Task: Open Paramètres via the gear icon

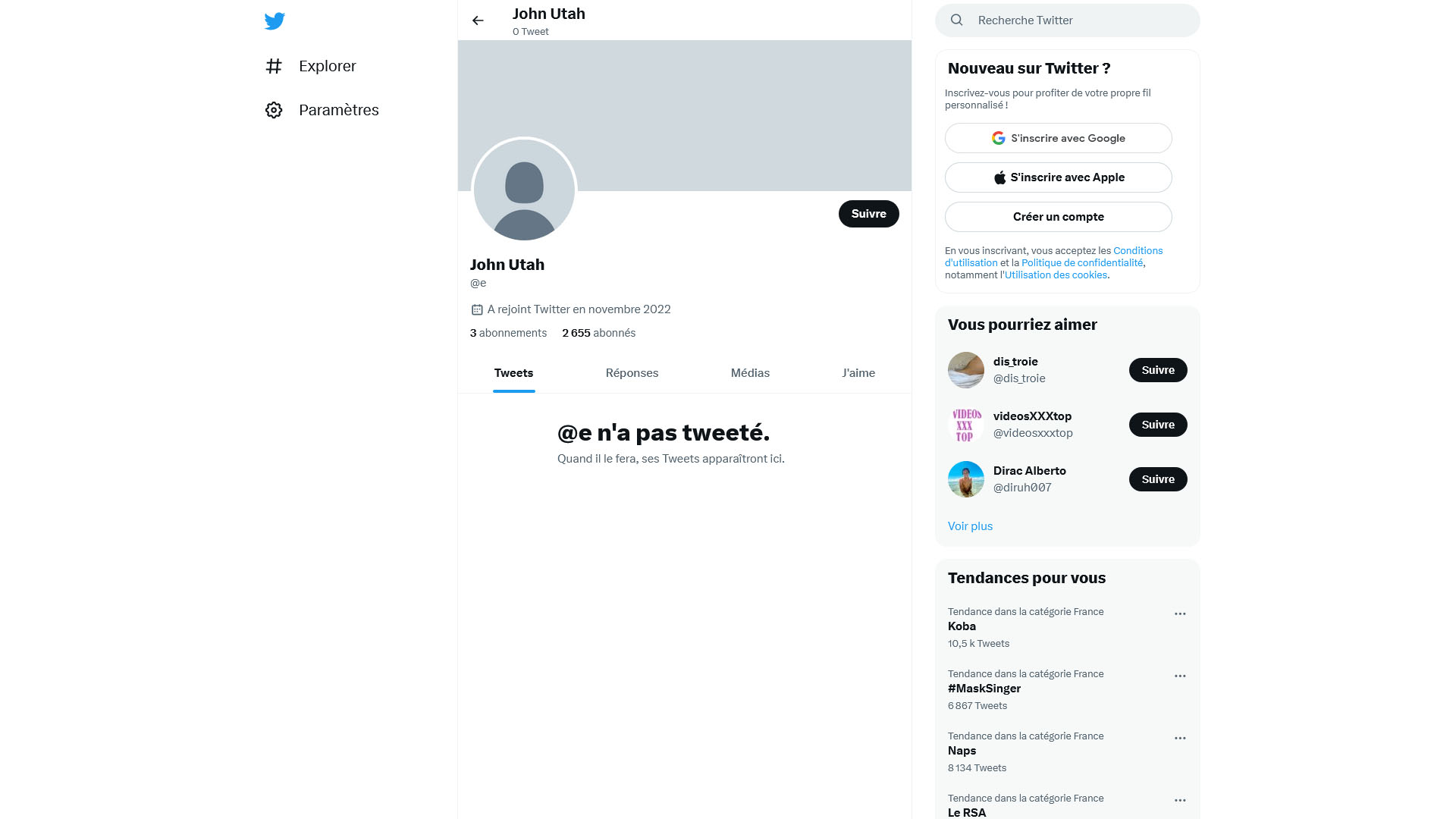Action: [274, 110]
